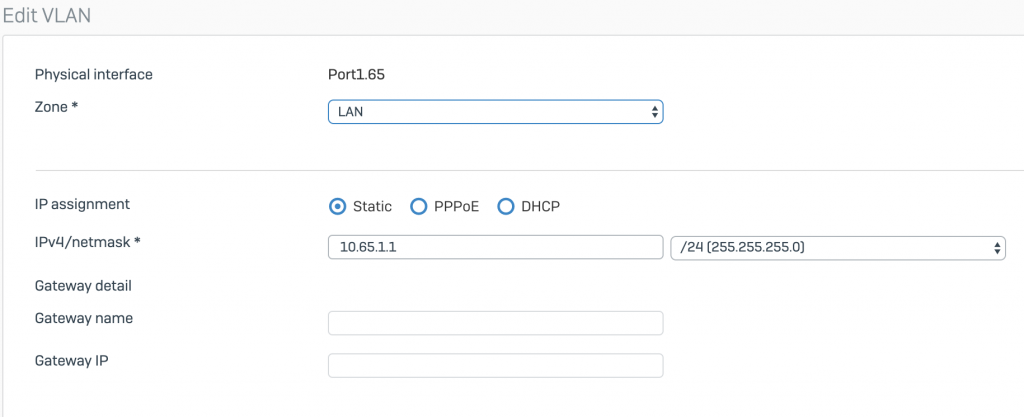Focus the Gateway name input field
This screenshot has height=417, width=1024.
[495, 323]
